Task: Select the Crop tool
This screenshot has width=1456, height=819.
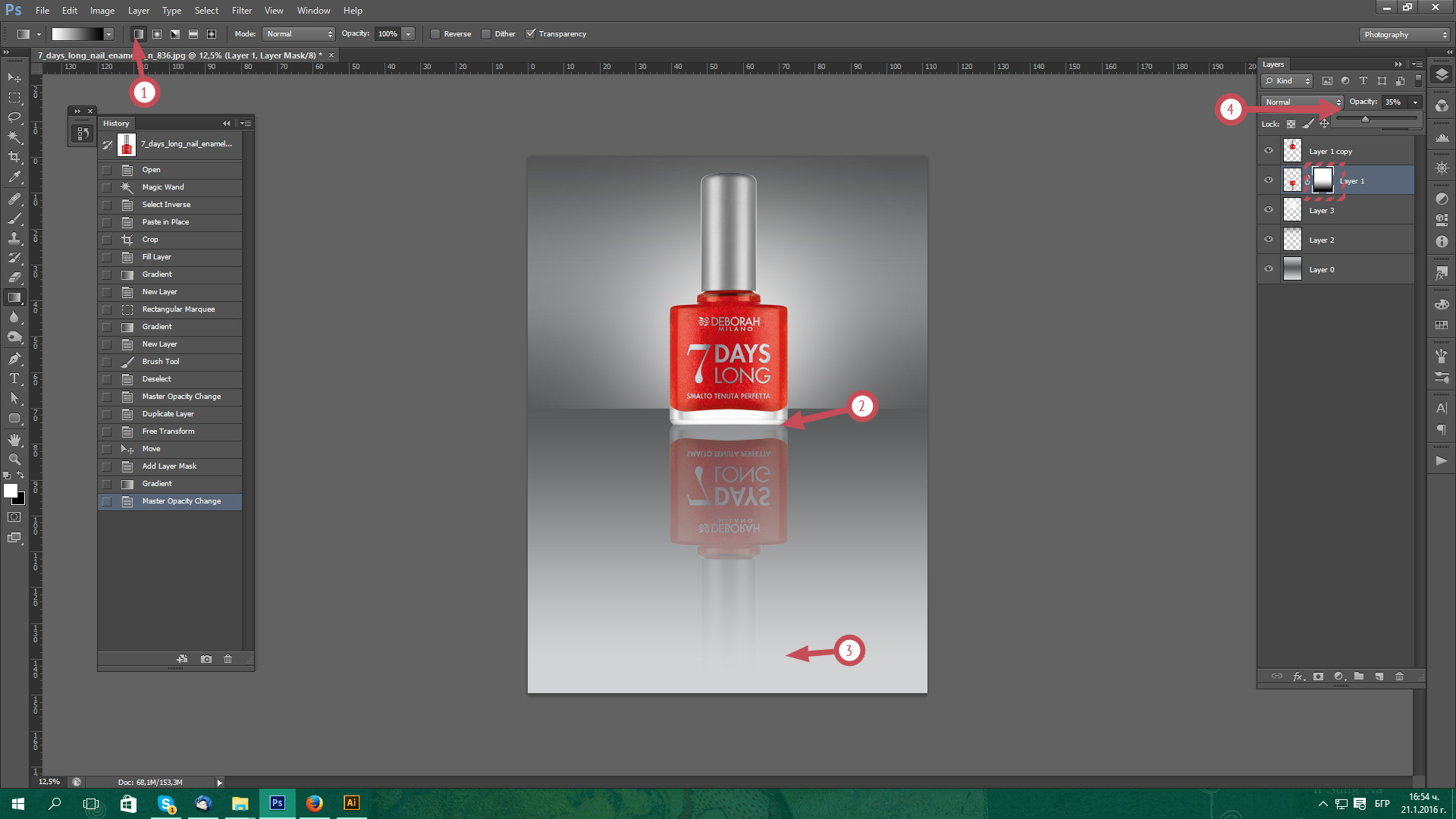Action: coord(14,157)
